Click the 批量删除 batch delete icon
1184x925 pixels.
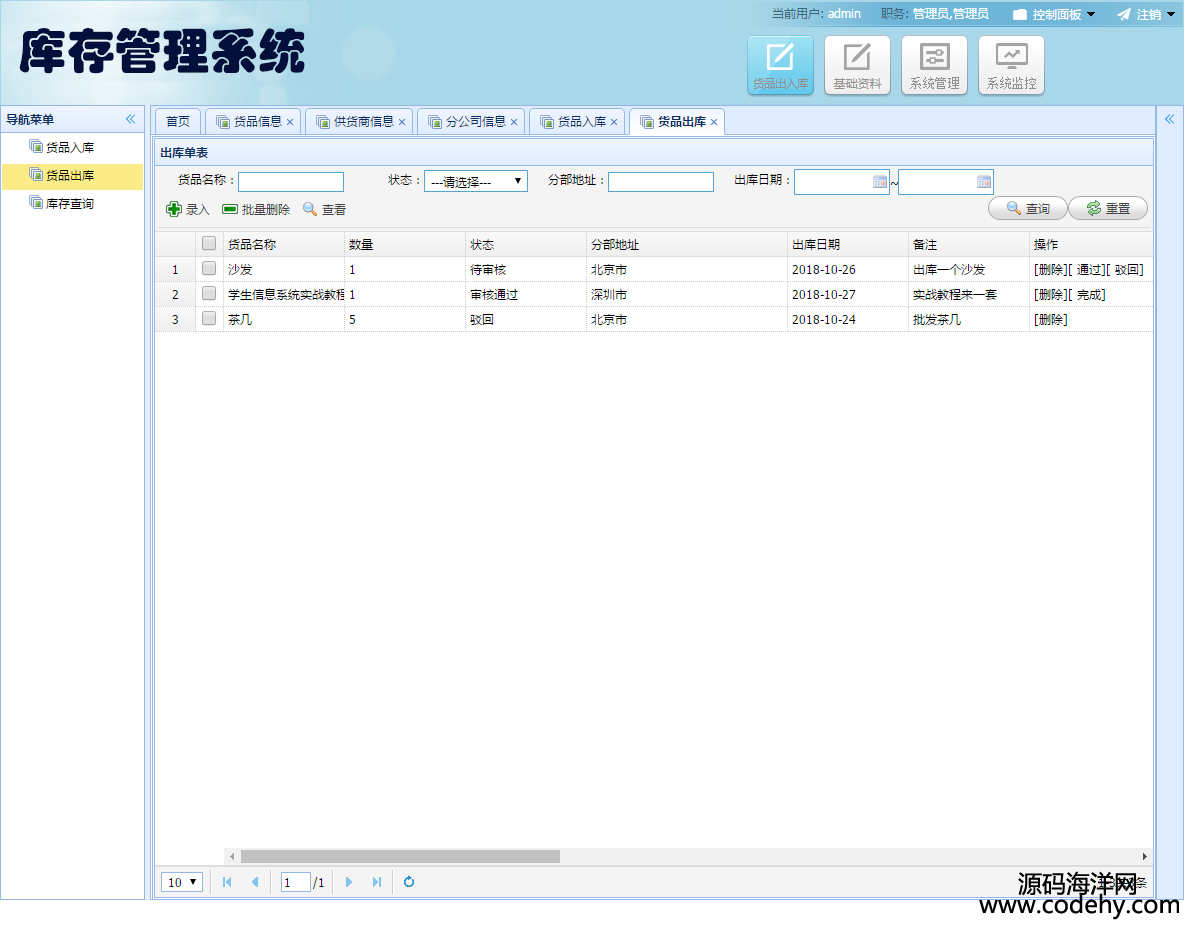click(230, 209)
